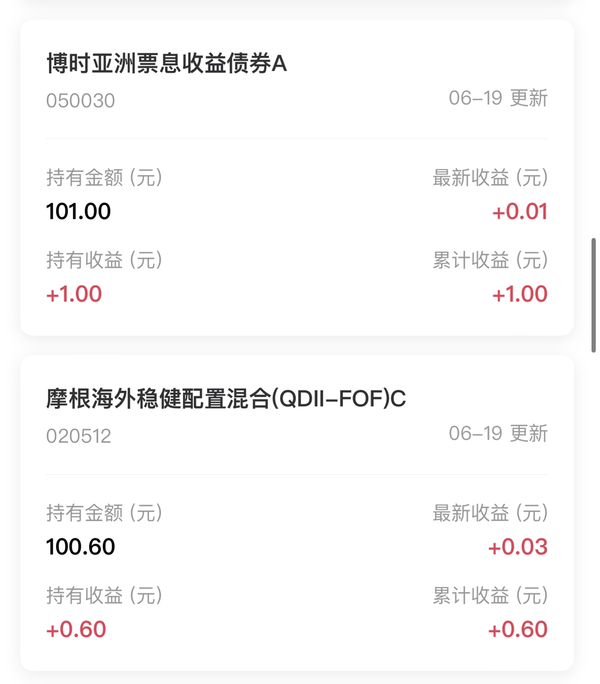Open the 摩根海外稳健配置混合(QDII-FOF)C fund title

pos(226,399)
